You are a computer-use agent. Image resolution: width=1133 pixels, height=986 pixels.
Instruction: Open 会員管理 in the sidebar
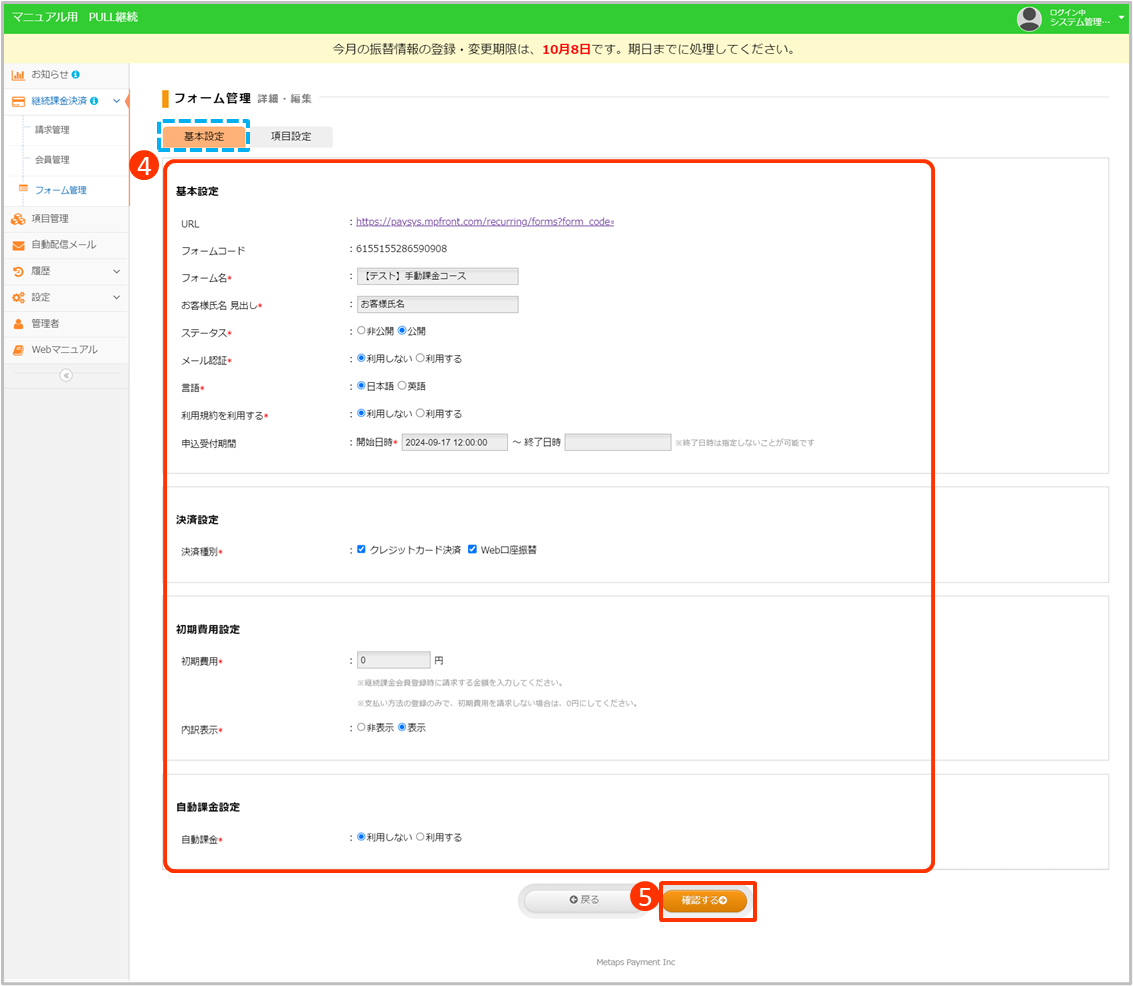coord(52,160)
